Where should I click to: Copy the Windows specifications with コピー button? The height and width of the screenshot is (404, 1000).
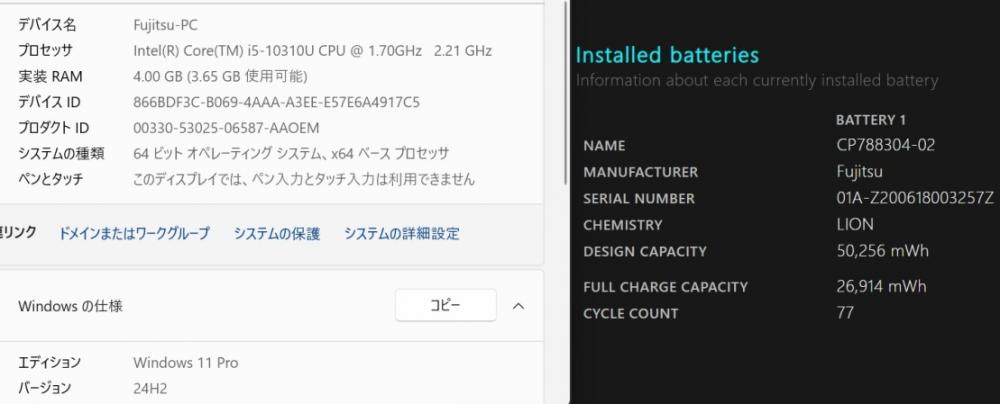tap(445, 305)
